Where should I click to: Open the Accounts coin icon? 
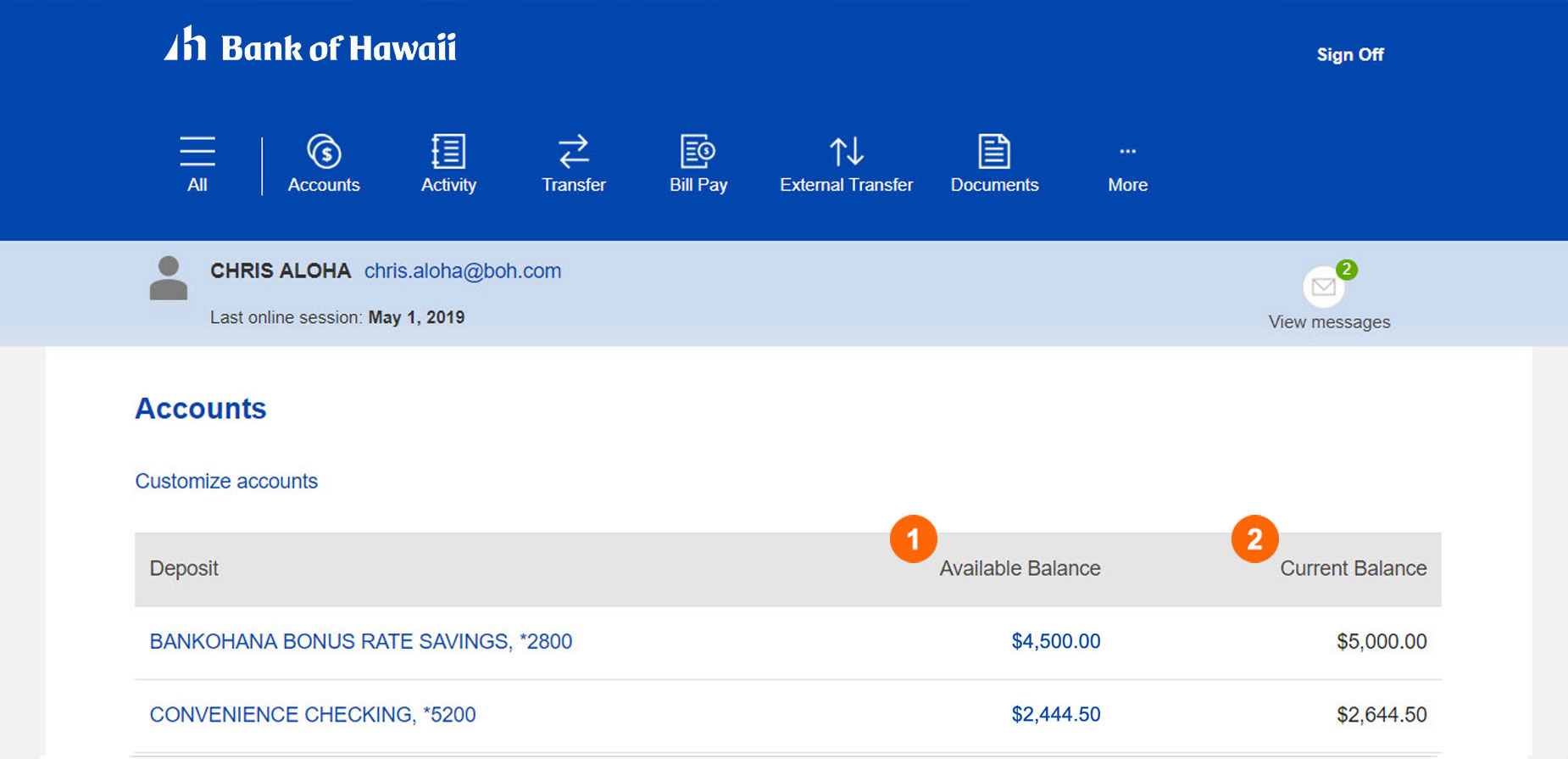click(324, 152)
